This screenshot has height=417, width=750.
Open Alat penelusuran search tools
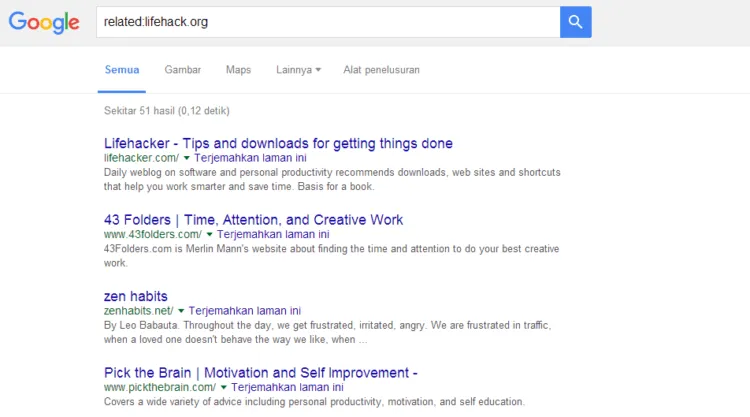[381, 70]
